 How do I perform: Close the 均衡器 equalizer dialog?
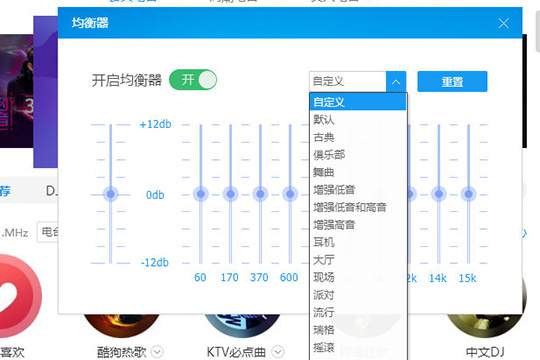click(x=503, y=23)
